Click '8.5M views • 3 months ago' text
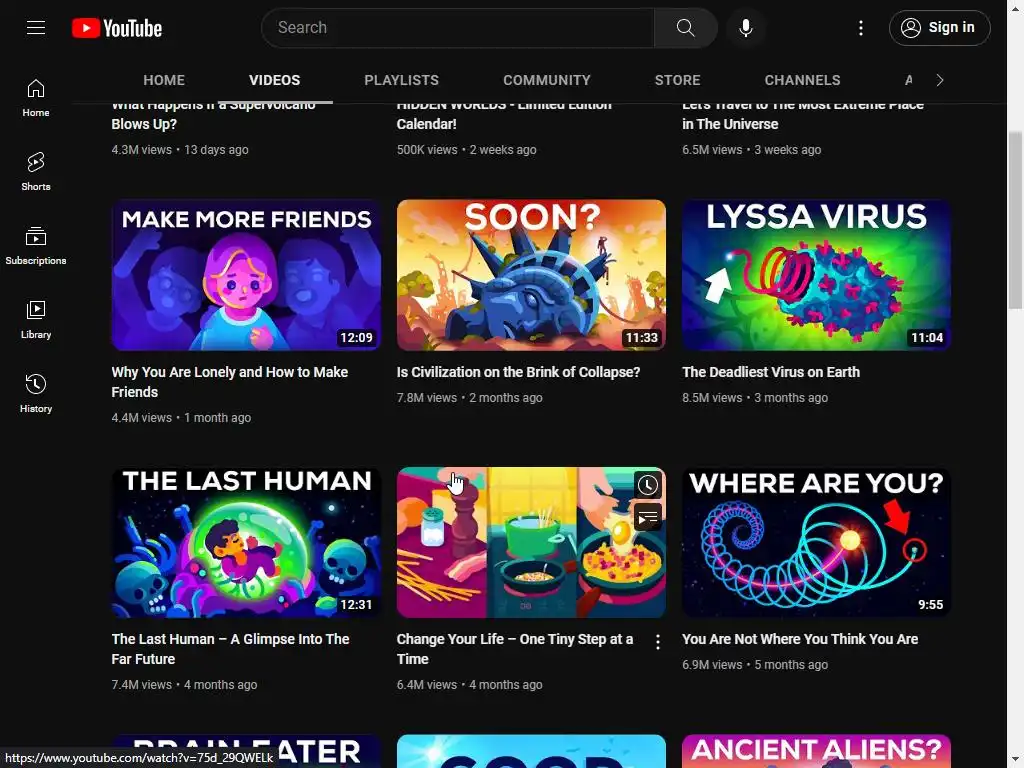Viewport: 1024px width, 768px height. click(x=755, y=398)
